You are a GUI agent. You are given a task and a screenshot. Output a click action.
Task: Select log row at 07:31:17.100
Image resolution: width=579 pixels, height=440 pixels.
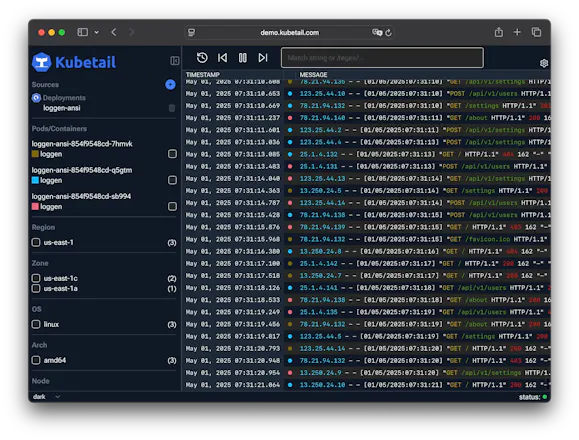tap(367, 264)
